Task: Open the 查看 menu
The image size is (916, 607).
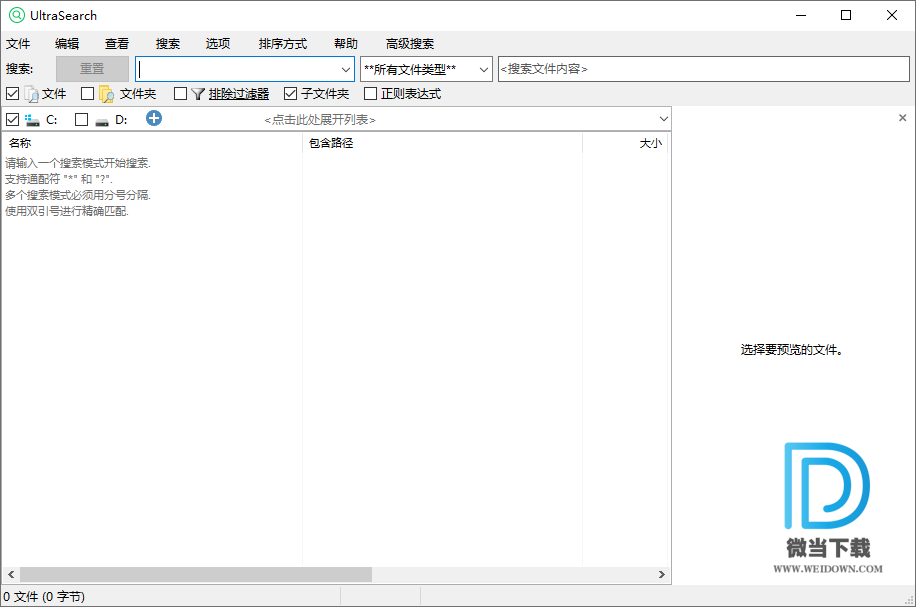Action: (x=117, y=44)
